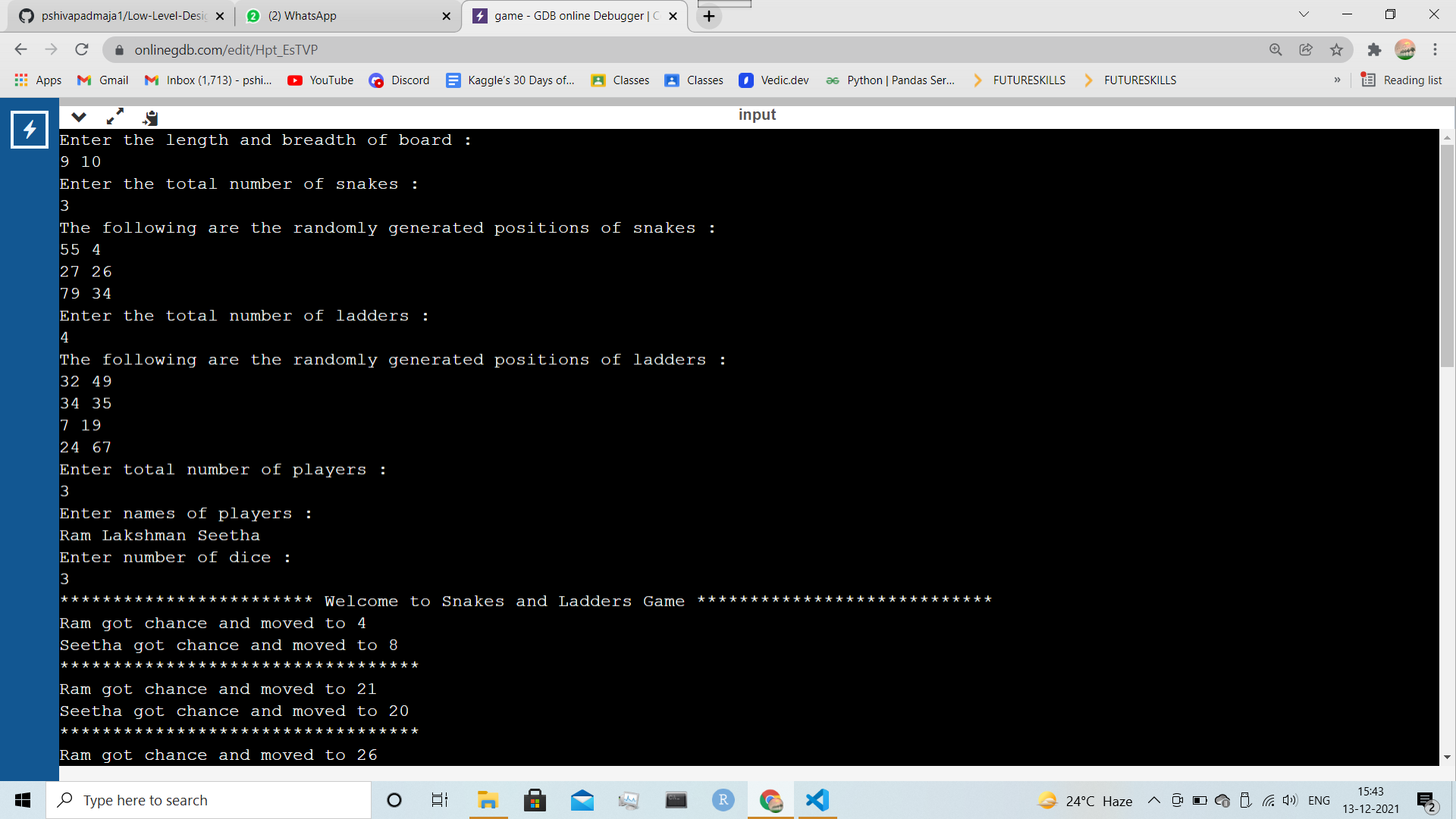This screenshot has width=1456, height=819.
Task: Click the copy-to-clipboard console icon
Action: 150,118
